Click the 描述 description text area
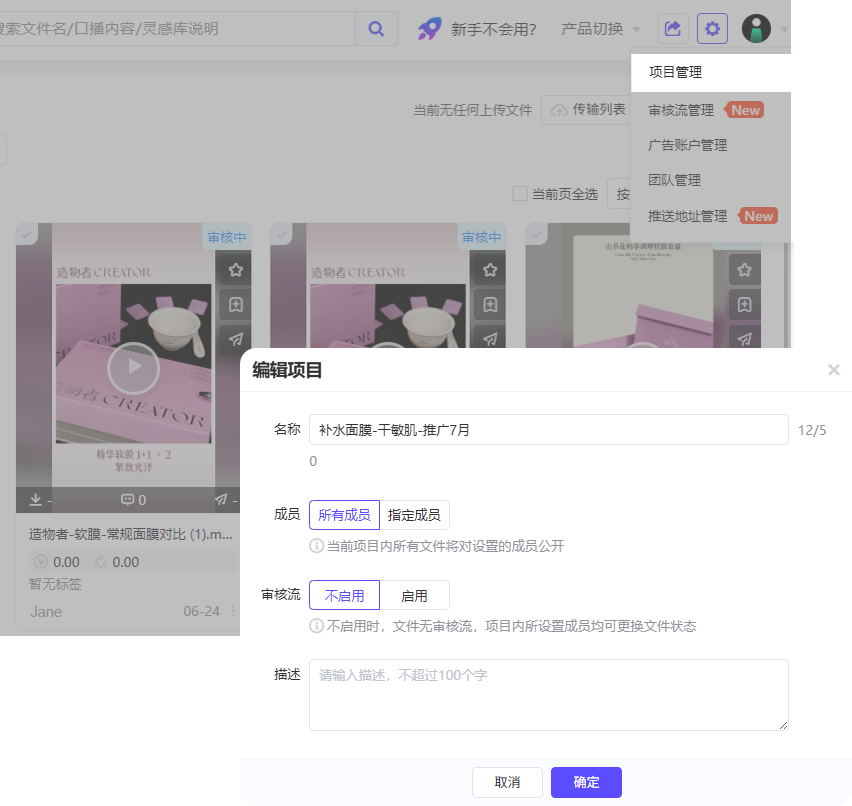This screenshot has height=806, width=852. 548,695
